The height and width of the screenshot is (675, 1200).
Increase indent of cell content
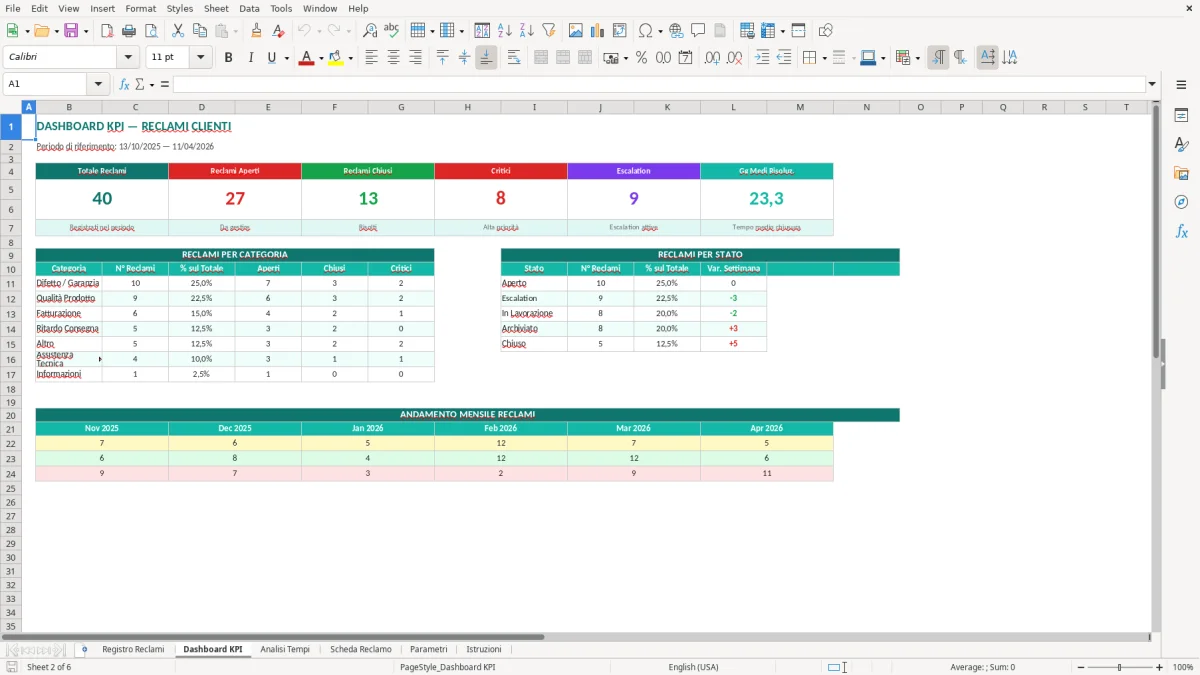762,58
